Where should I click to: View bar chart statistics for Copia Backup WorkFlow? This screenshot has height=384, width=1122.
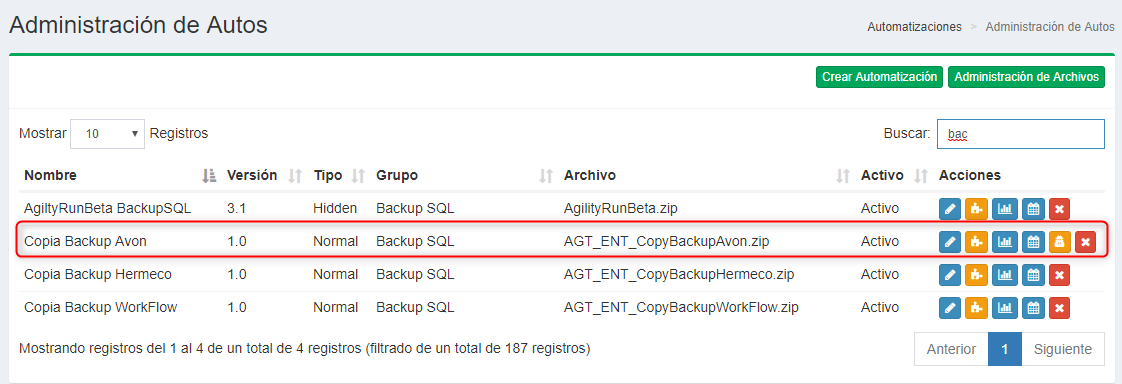(x=1005, y=308)
